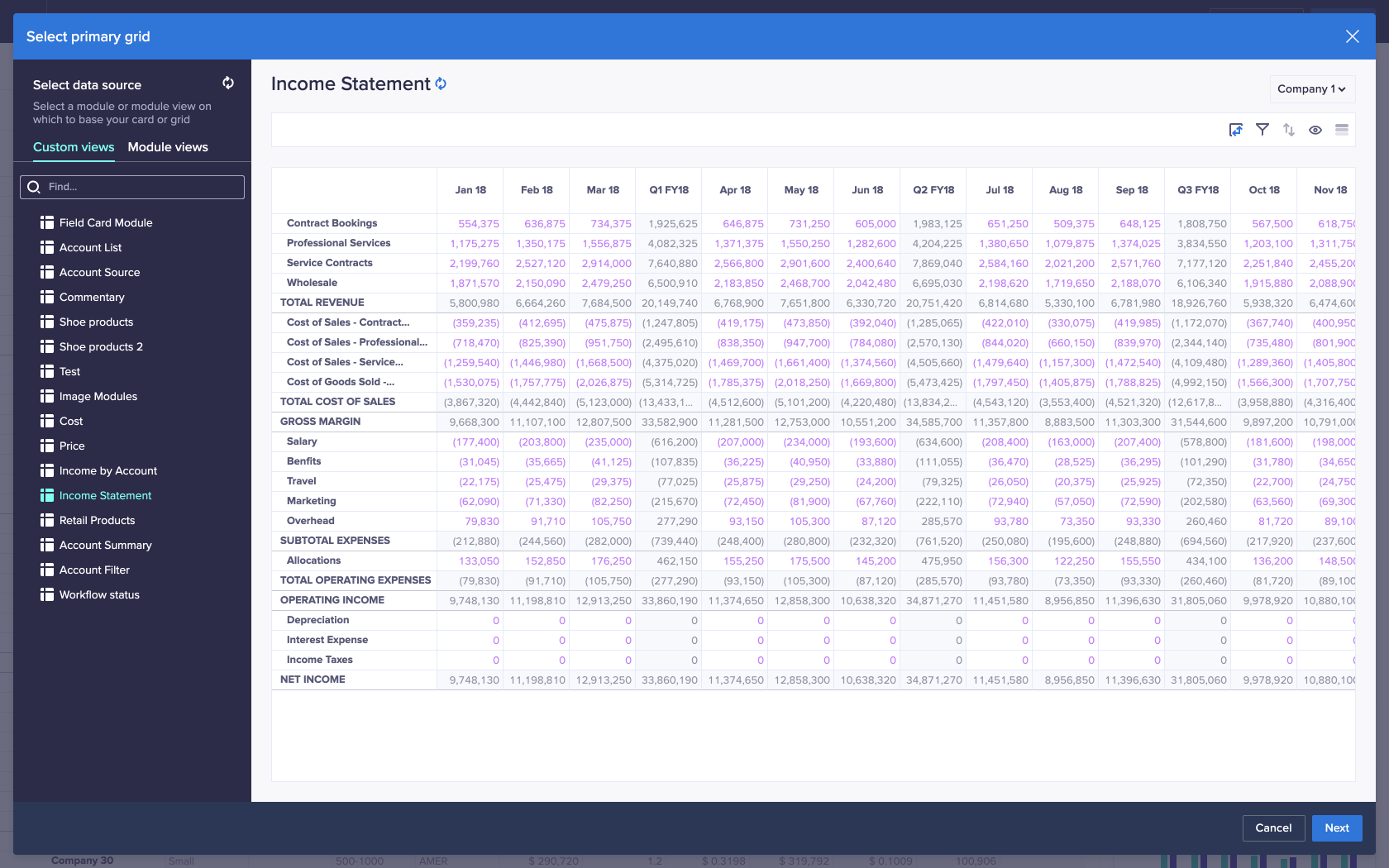
Task: Cancel the primary grid selection
Action: point(1273,827)
